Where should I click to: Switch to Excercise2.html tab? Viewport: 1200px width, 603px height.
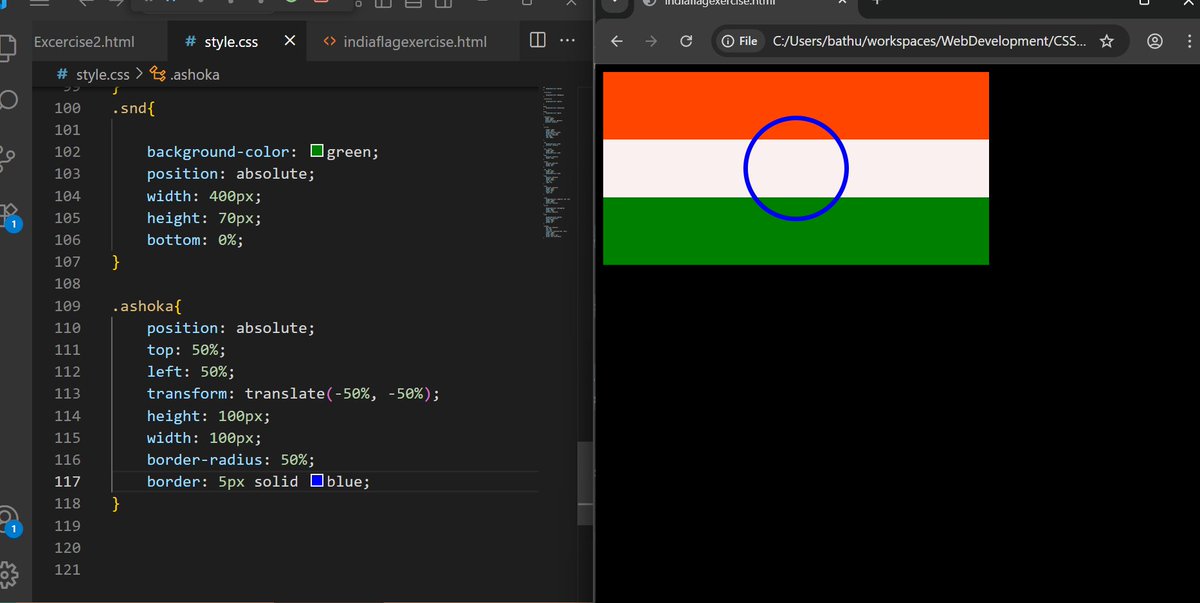point(84,42)
